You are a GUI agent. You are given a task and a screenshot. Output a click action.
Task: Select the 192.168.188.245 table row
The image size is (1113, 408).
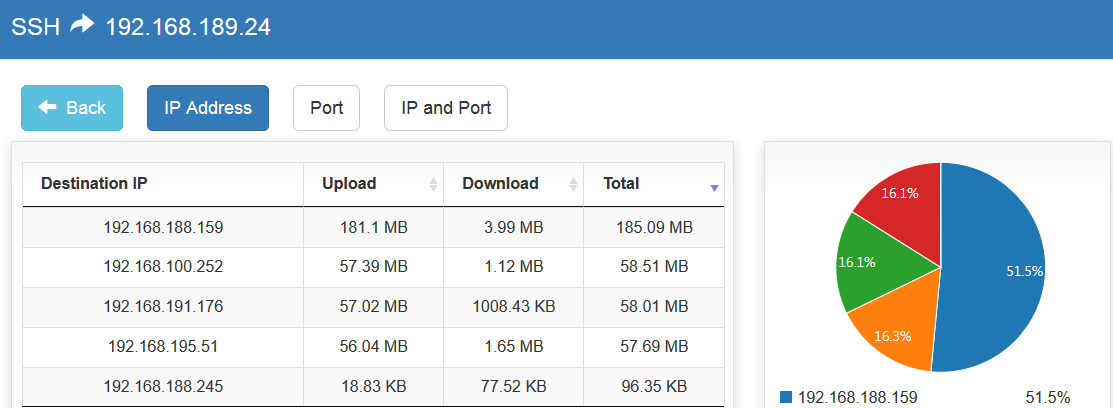[163, 386]
